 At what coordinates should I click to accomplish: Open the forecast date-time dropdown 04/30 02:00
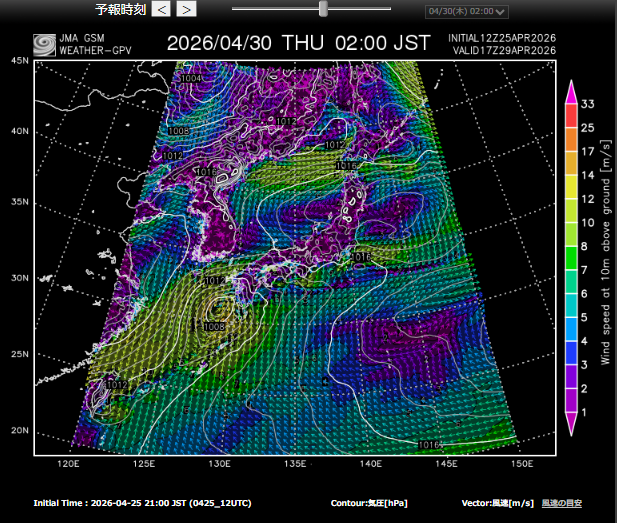click(x=465, y=12)
